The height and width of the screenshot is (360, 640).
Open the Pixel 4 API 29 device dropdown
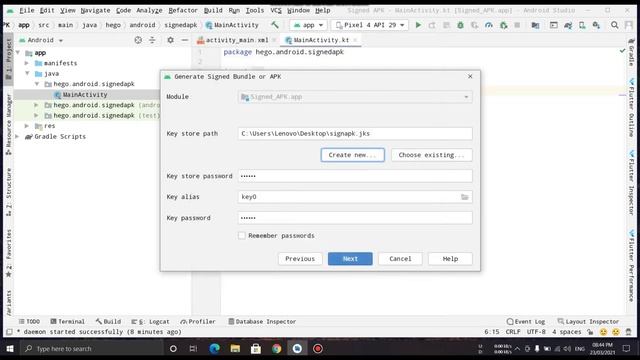coord(370,25)
